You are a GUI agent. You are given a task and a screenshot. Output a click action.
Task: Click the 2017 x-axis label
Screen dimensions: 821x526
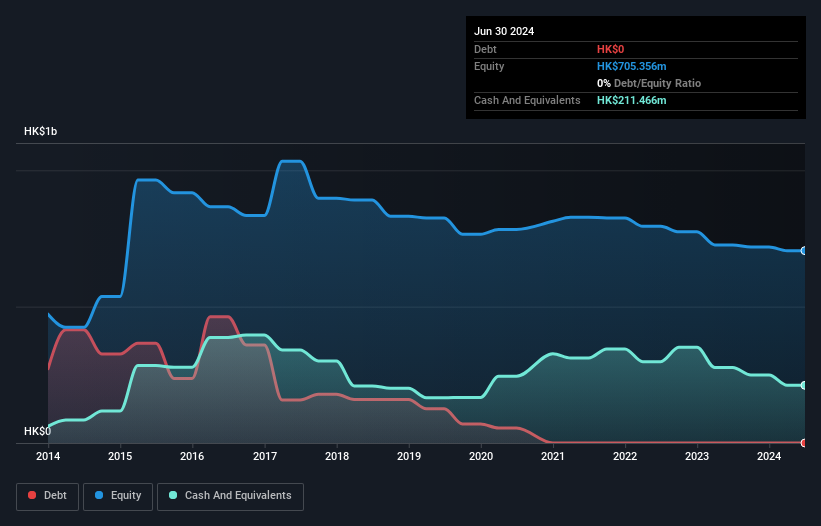pyautogui.click(x=265, y=456)
